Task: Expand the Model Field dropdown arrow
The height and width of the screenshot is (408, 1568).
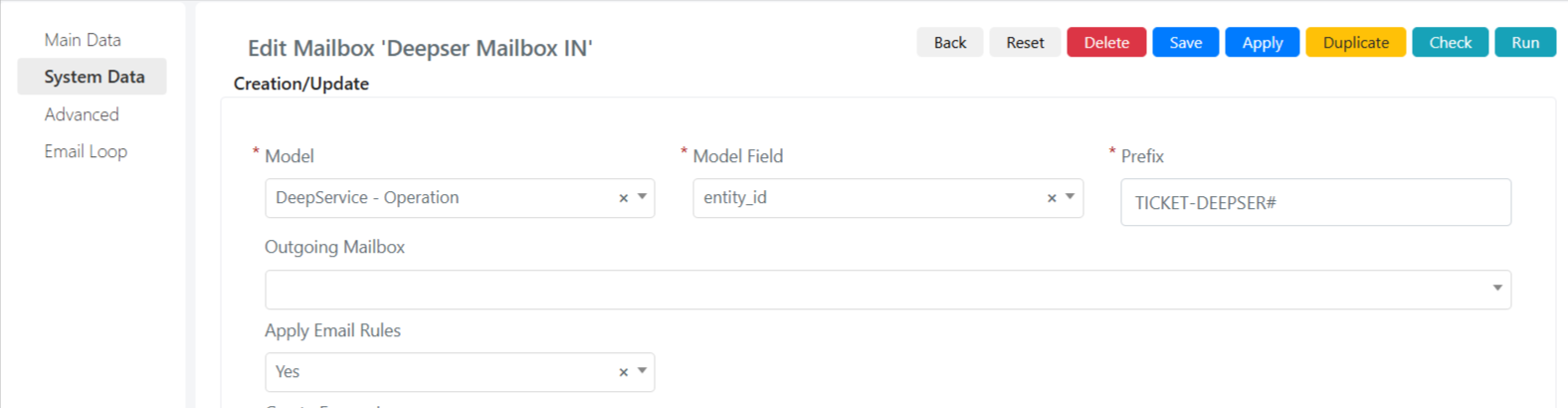Action: [1071, 197]
